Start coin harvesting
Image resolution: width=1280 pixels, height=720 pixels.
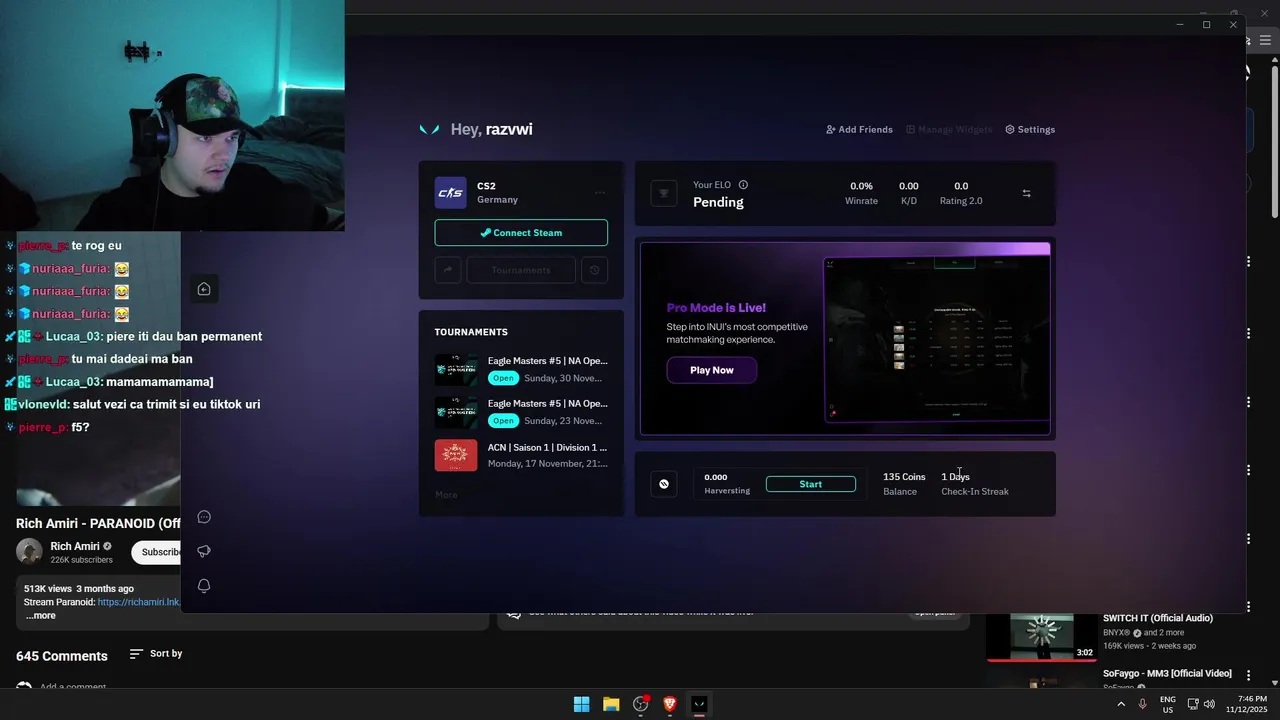tap(811, 484)
